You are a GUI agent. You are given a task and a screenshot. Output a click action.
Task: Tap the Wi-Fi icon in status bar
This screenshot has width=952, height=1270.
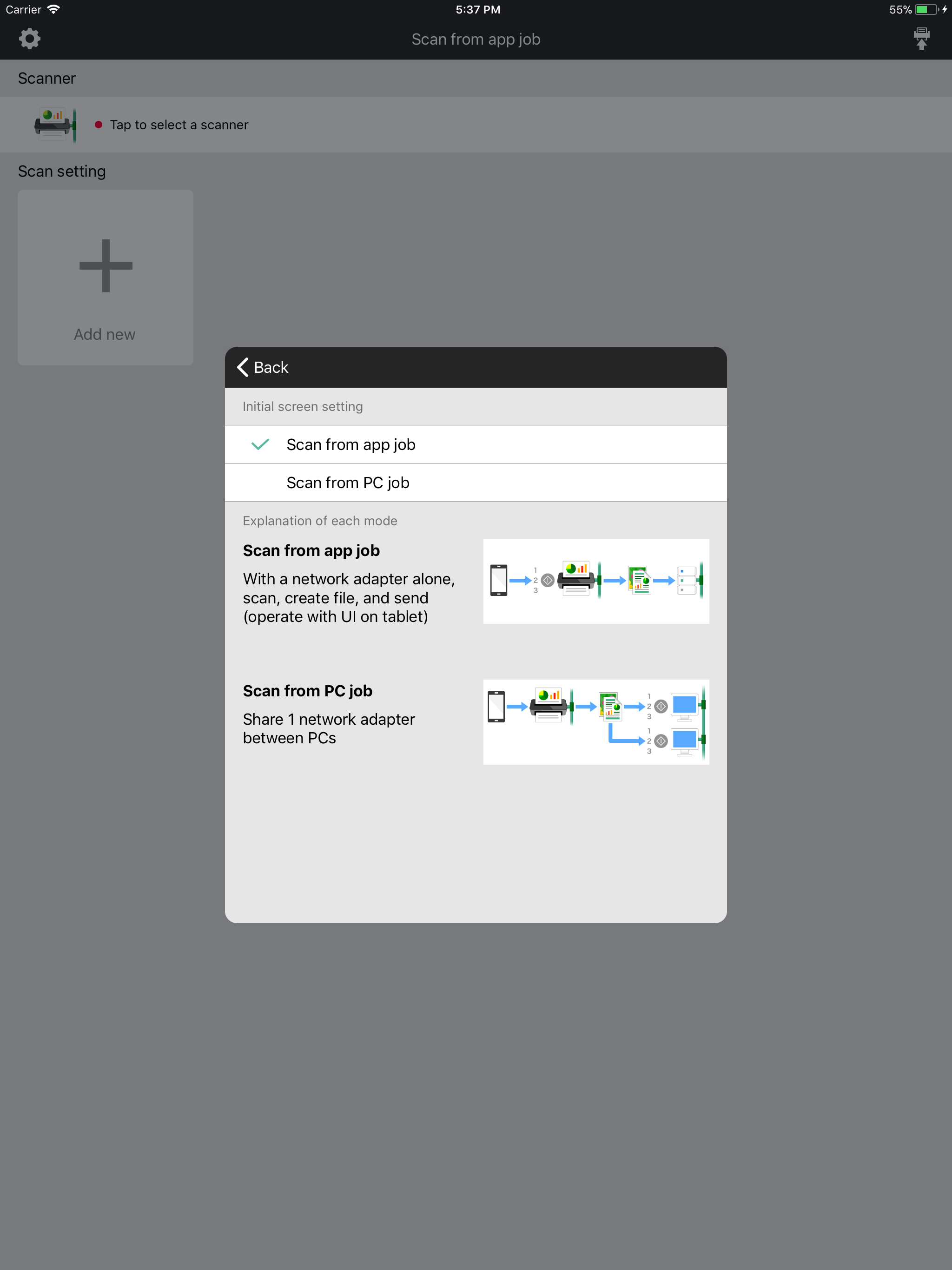(53, 10)
